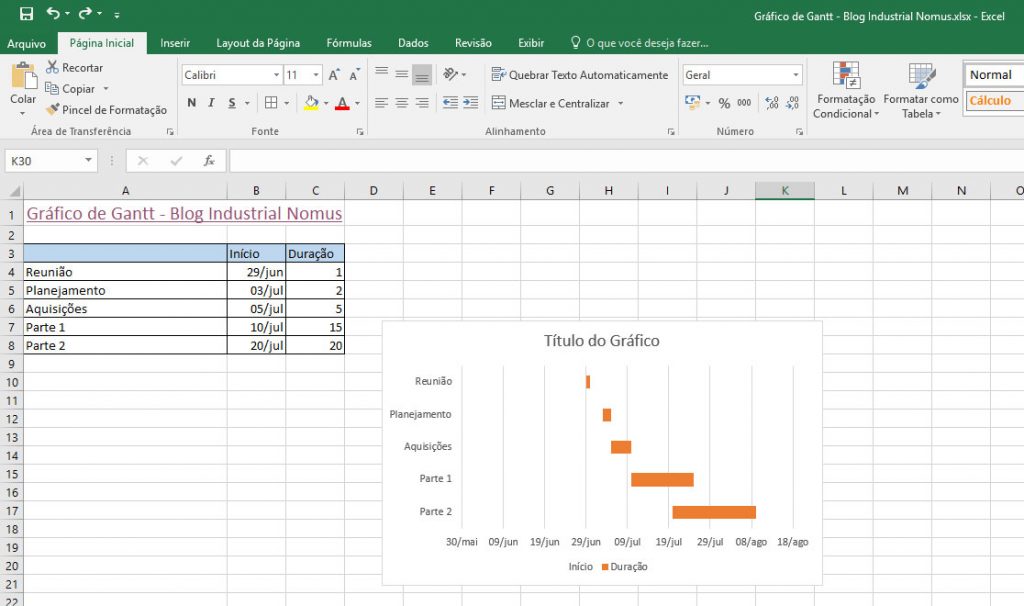Switch to the Exibir tab

pos(531,43)
